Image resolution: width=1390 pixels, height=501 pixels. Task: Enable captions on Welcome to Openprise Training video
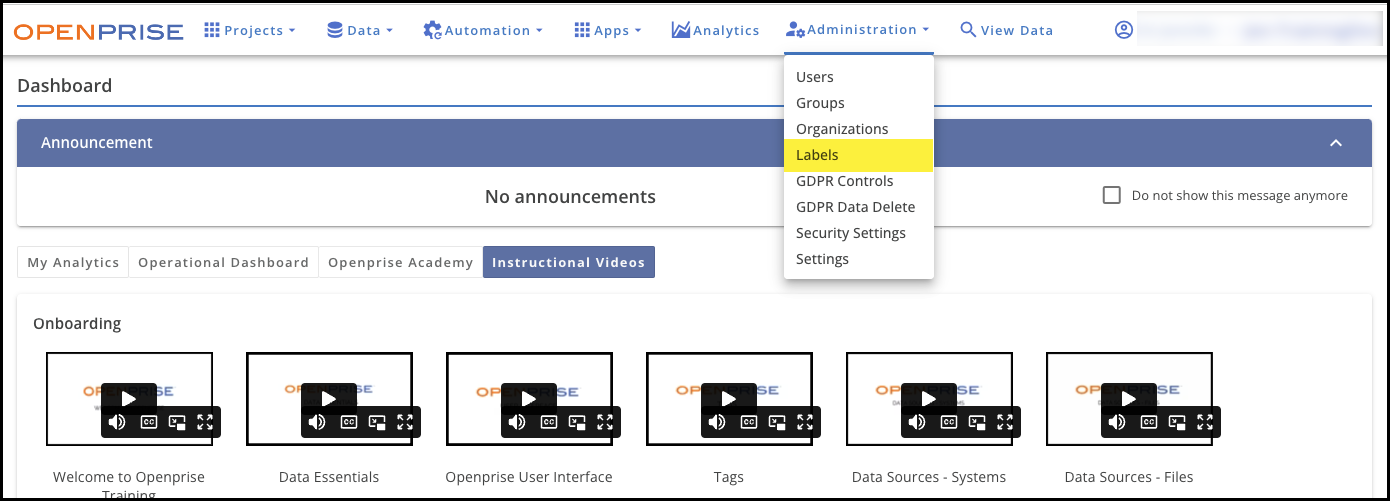click(x=148, y=422)
